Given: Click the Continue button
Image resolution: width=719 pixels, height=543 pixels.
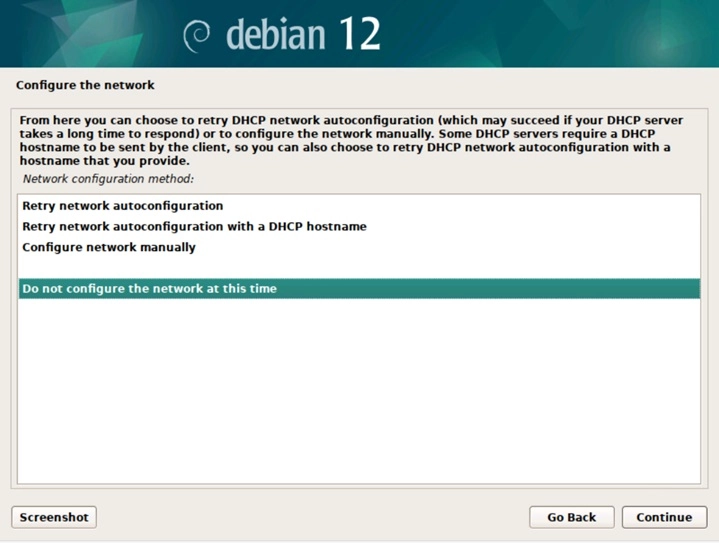Looking at the screenshot, I should pos(664,517).
